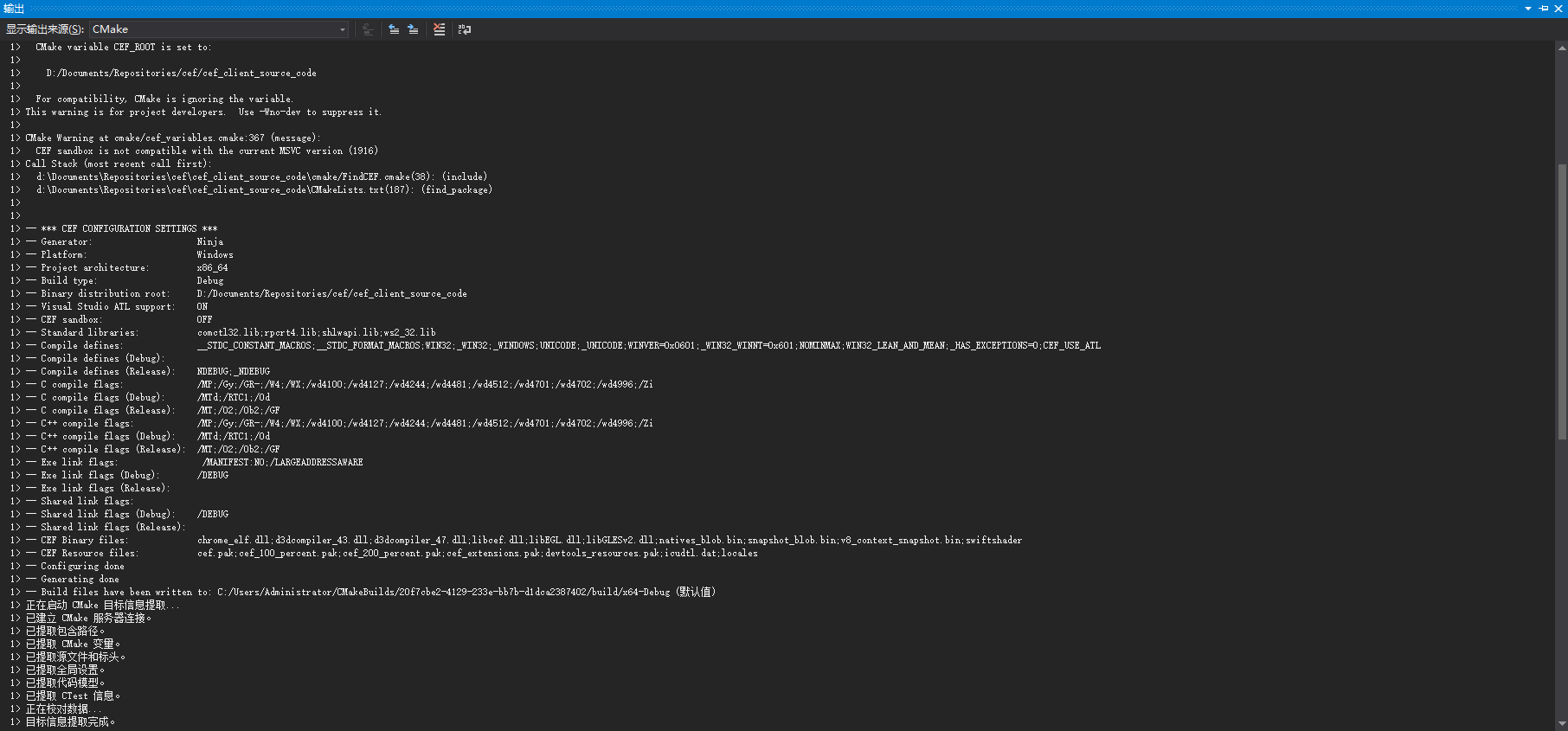Click the 'C++ compile flags (Debug)' line
1568x731 pixels.
point(148,437)
